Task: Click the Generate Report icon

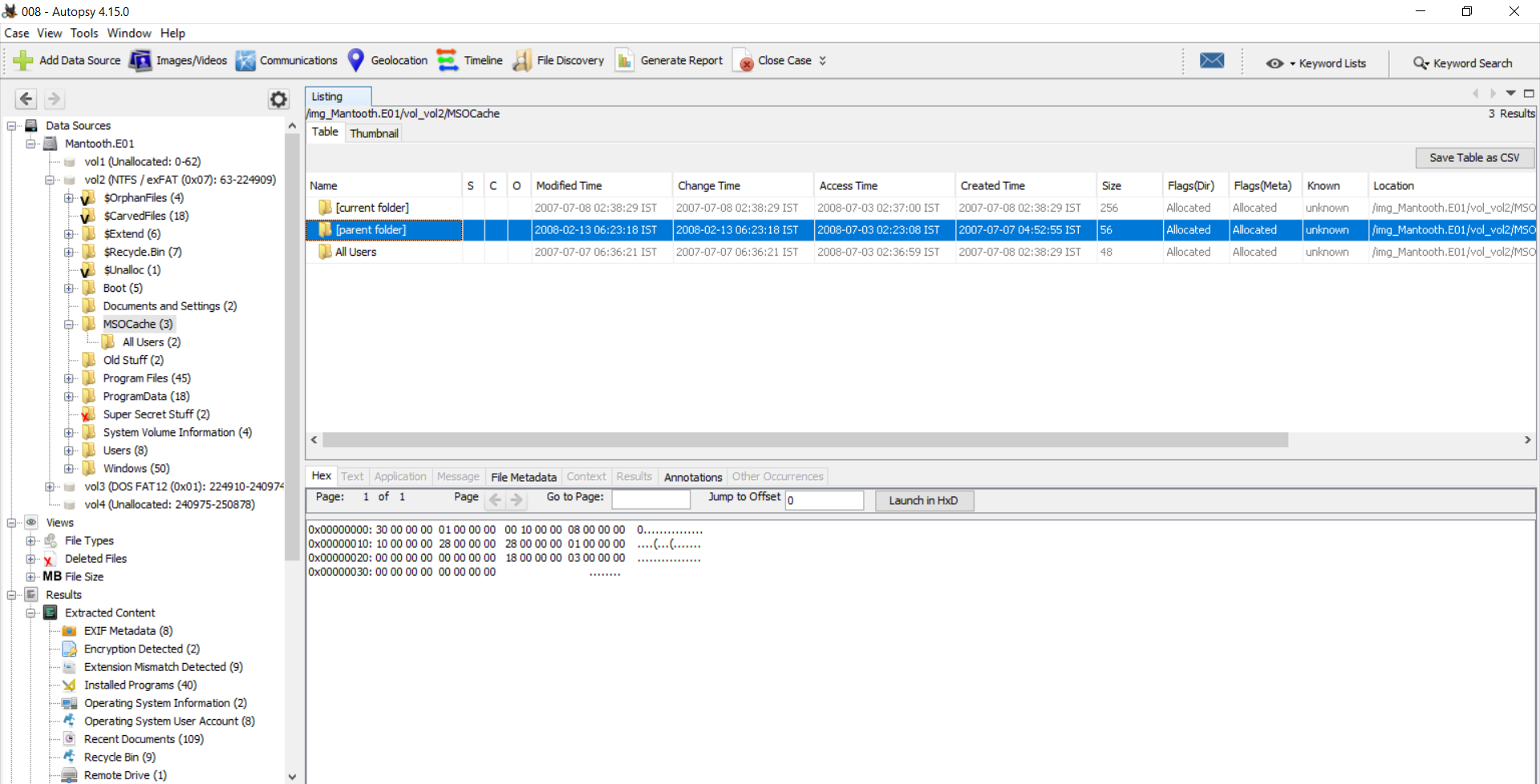Action: (x=625, y=60)
